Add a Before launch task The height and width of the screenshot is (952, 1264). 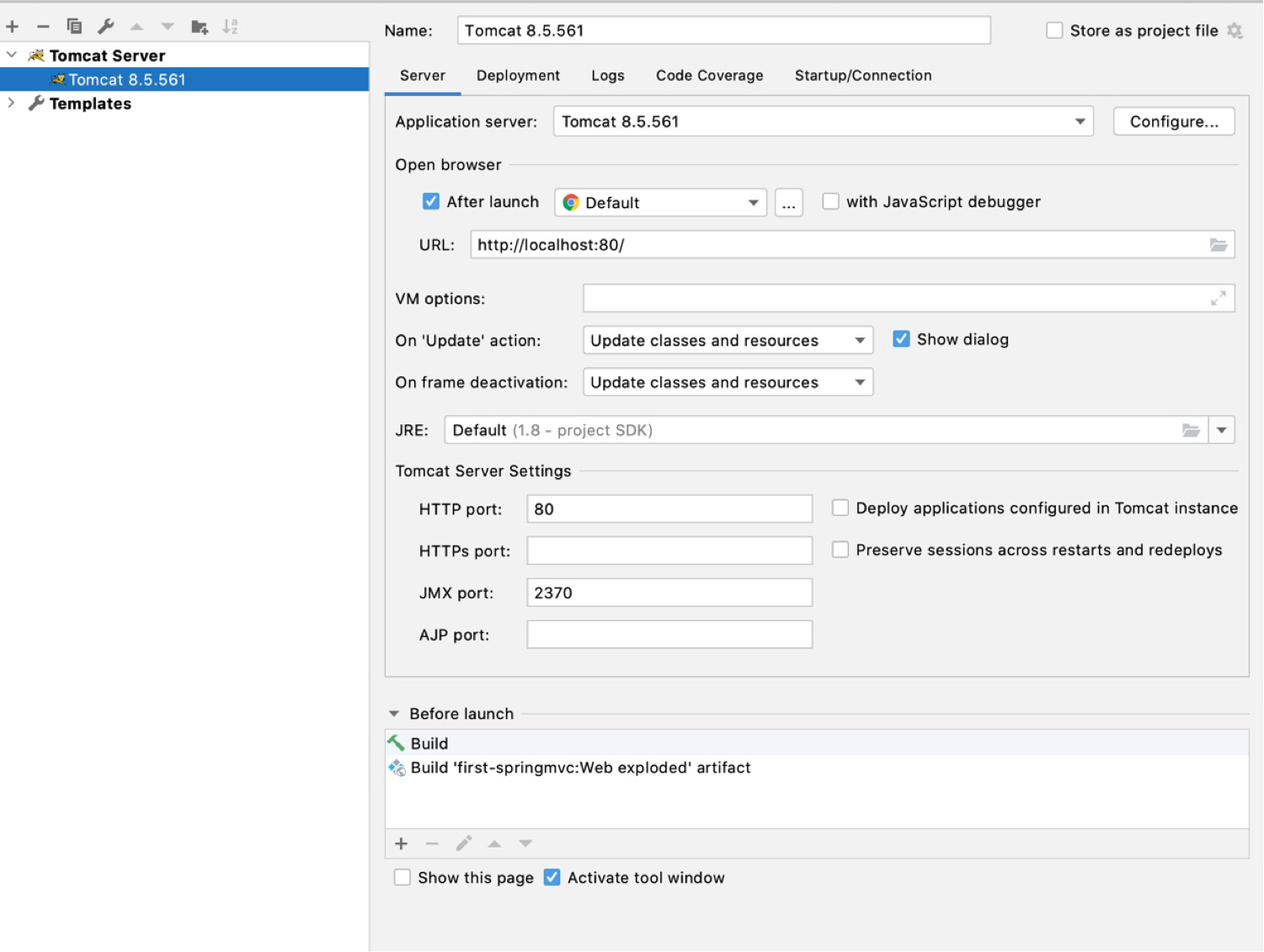tap(402, 843)
